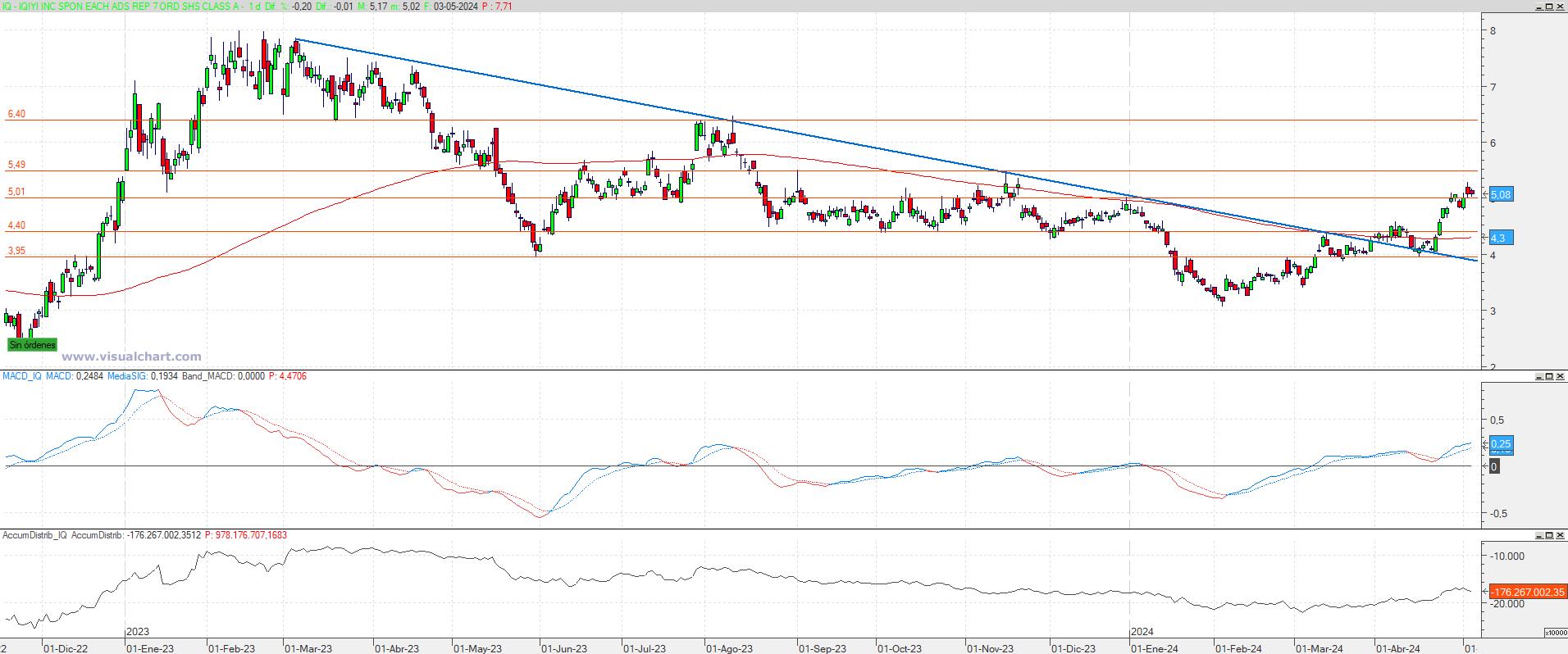Click the 01-Abr-23 date axis label
Image resolution: width=1568 pixels, height=654 pixels.
(398, 648)
